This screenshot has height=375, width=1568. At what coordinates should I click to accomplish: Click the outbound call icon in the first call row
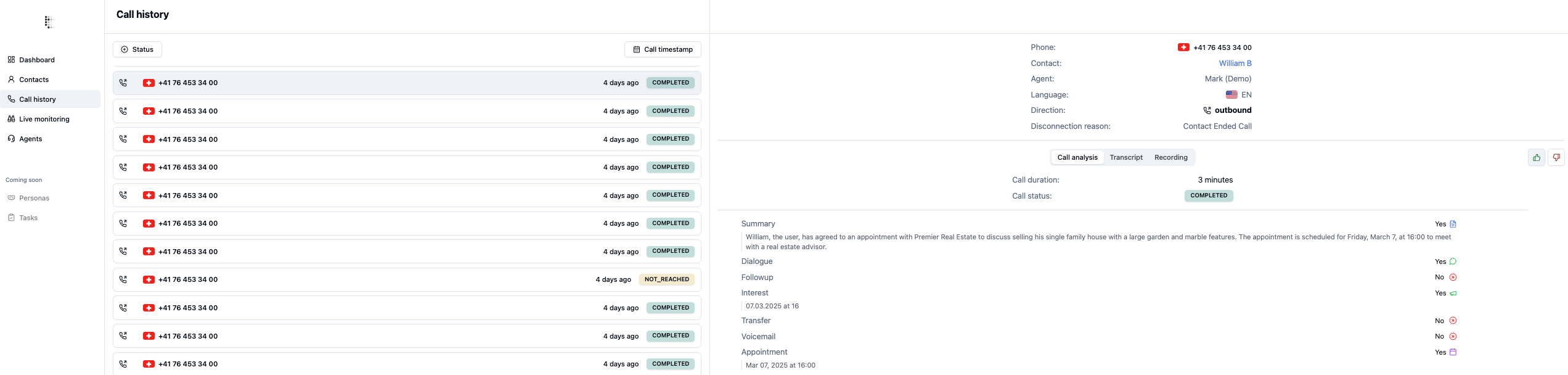coord(123,83)
